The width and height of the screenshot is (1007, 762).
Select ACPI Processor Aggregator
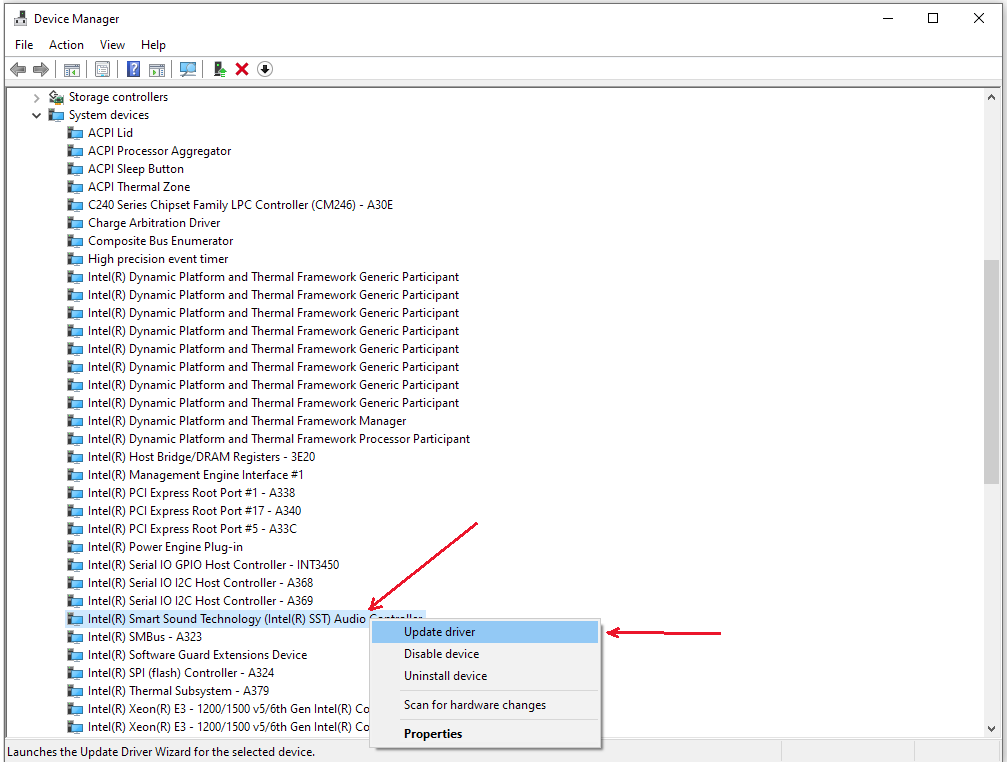tap(159, 151)
